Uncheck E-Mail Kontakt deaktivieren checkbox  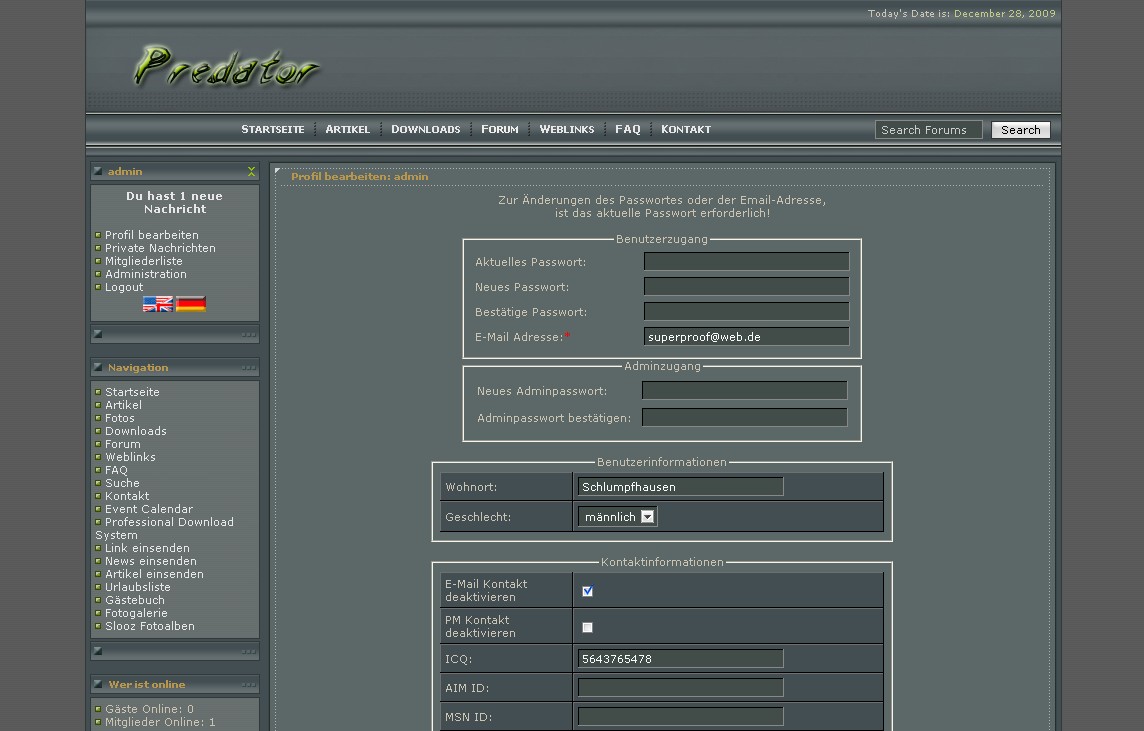(587, 591)
